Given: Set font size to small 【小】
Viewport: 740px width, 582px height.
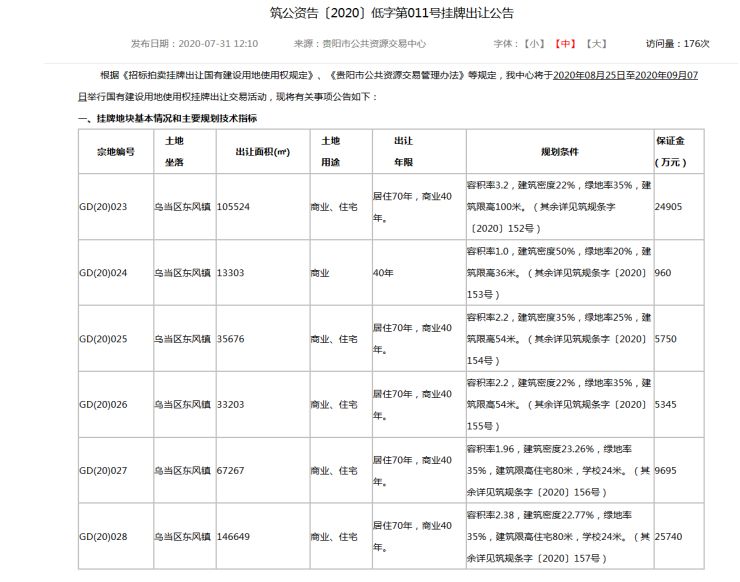Looking at the screenshot, I should point(534,44).
